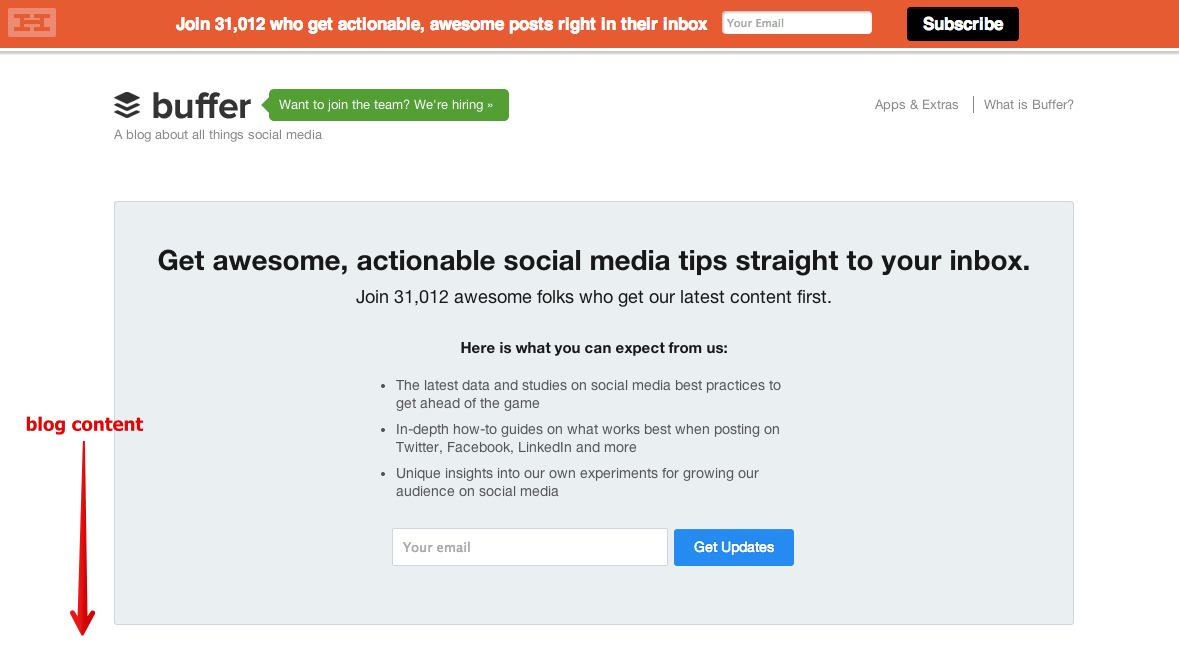Select the bullet about latest data and studies
This screenshot has height=655, width=1179.
(588, 394)
